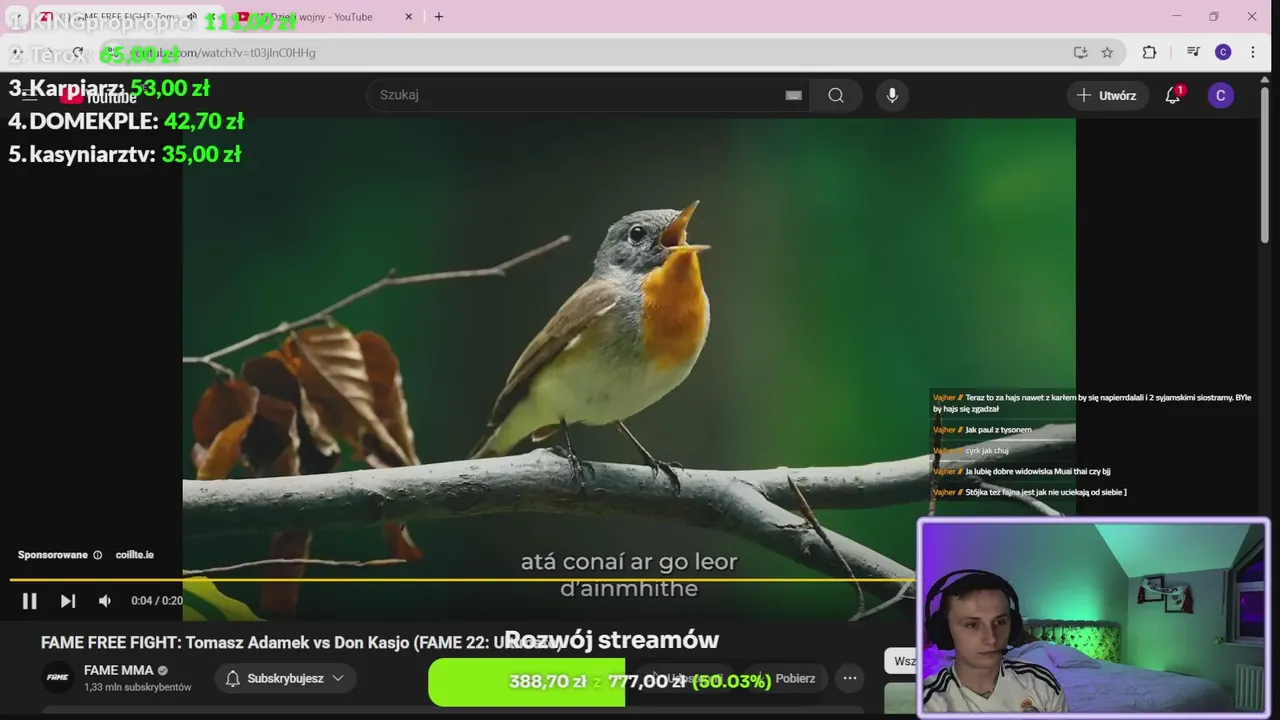
Task: Click the Sponsorowane label
Action: click(53, 555)
